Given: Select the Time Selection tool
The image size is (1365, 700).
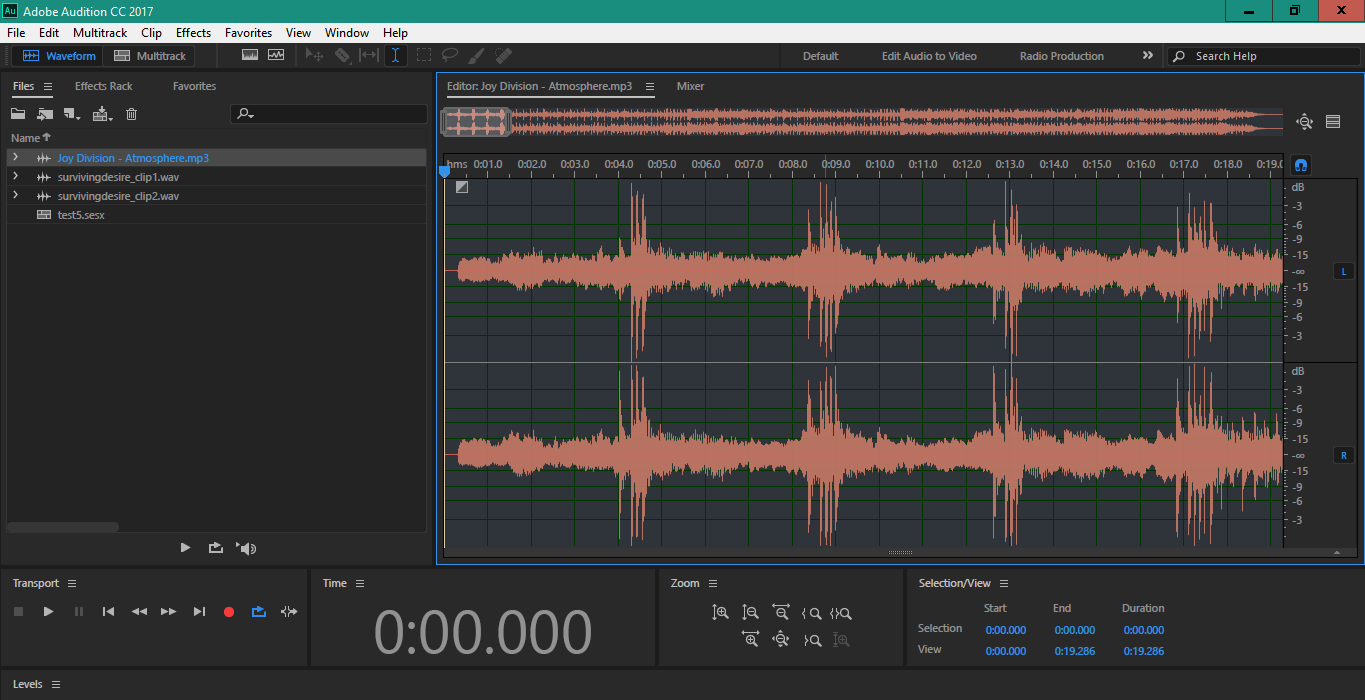Looking at the screenshot, I should click(x=396, y=56).
